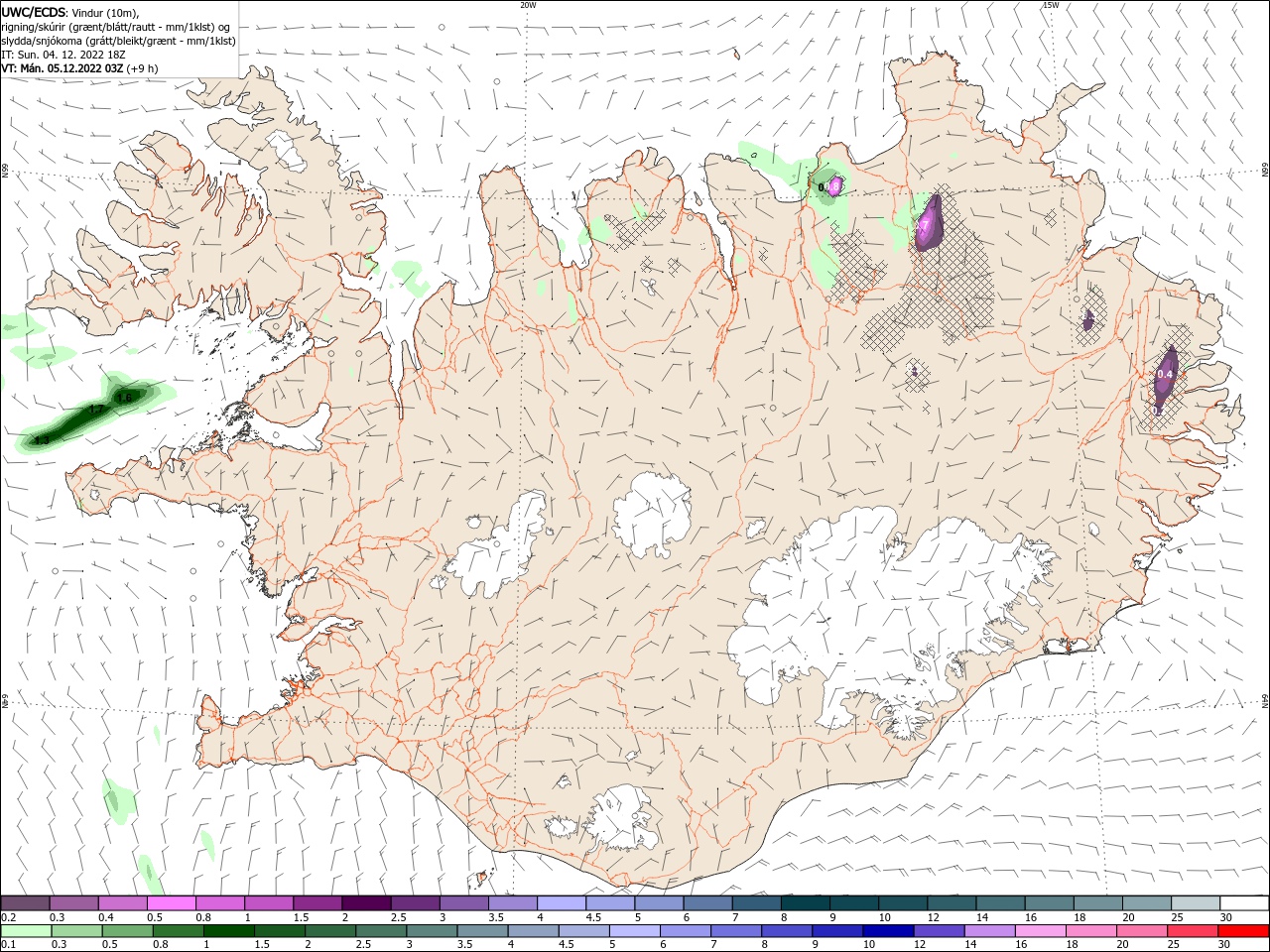Click the 0.4 snowfall value in the east

1165,374
